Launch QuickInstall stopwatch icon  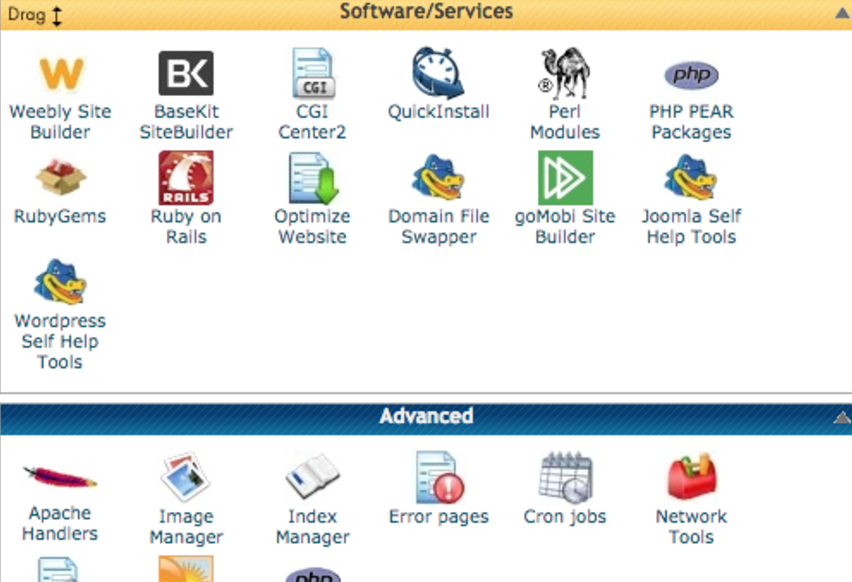pos(438,73)
